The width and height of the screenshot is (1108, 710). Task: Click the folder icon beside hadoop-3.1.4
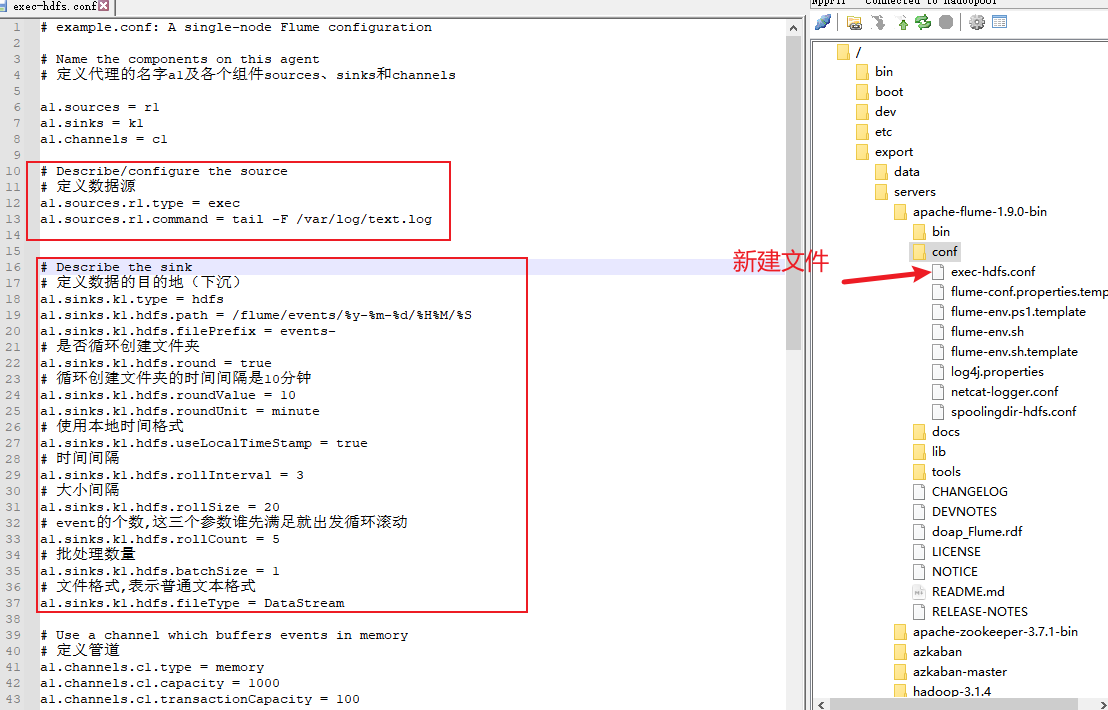pos(900,692)
